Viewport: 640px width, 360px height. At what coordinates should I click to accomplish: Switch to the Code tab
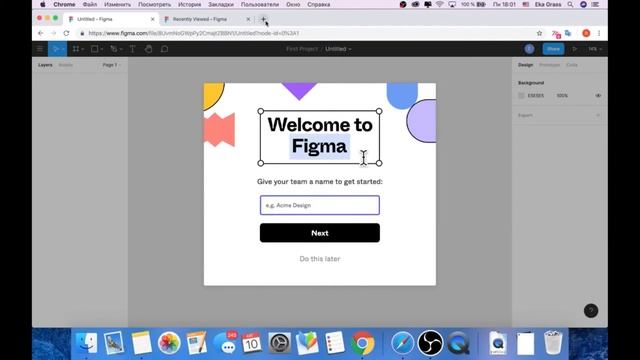click(572, 65)
